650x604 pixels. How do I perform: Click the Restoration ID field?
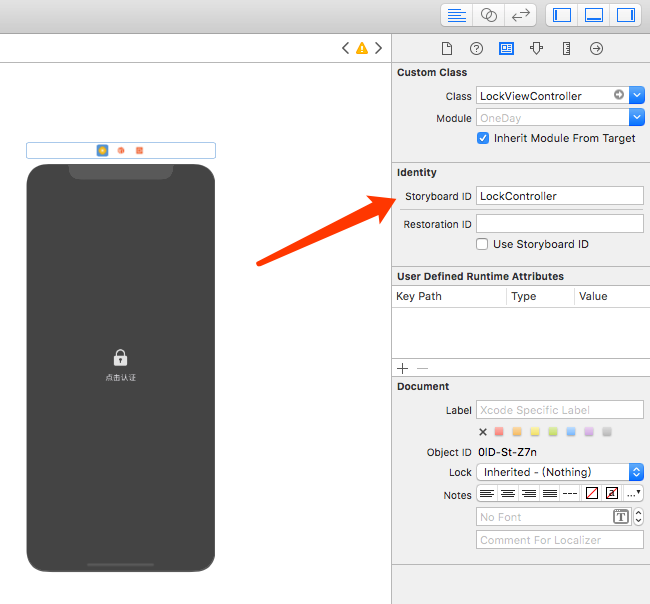click(x=560, y=224)
